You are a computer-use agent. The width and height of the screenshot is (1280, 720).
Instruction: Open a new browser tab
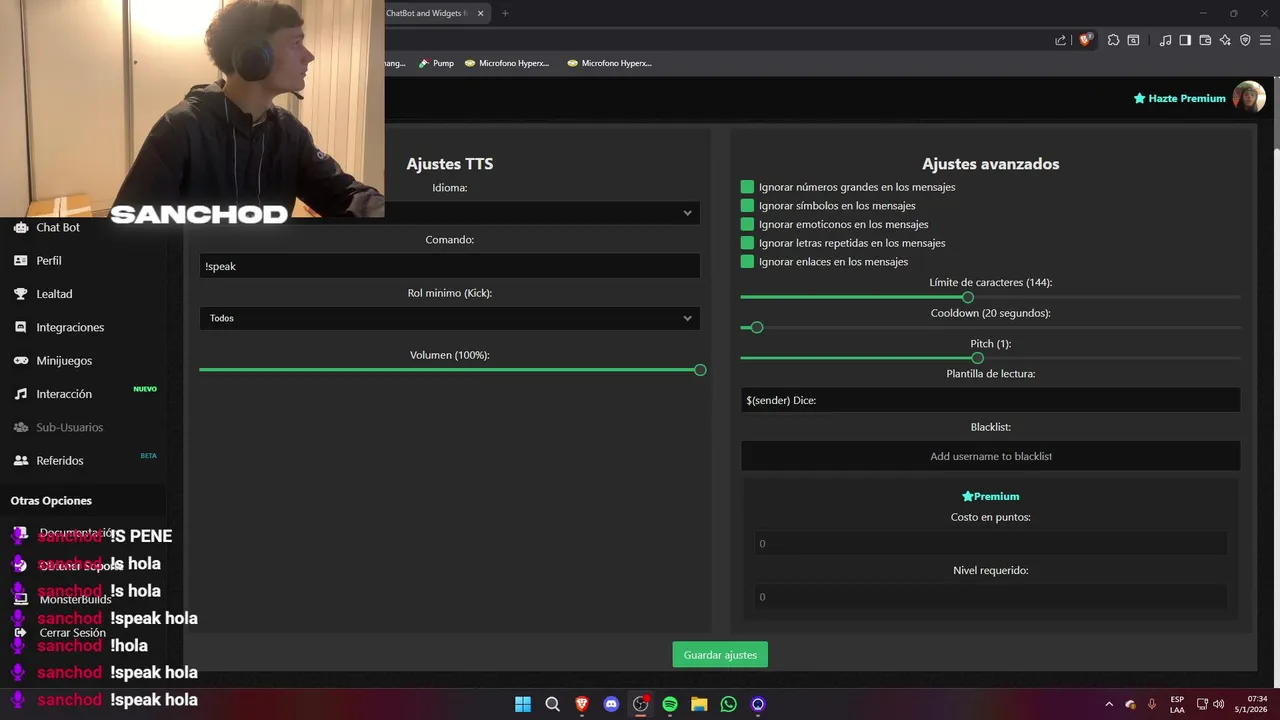click(x=505, y=13)
